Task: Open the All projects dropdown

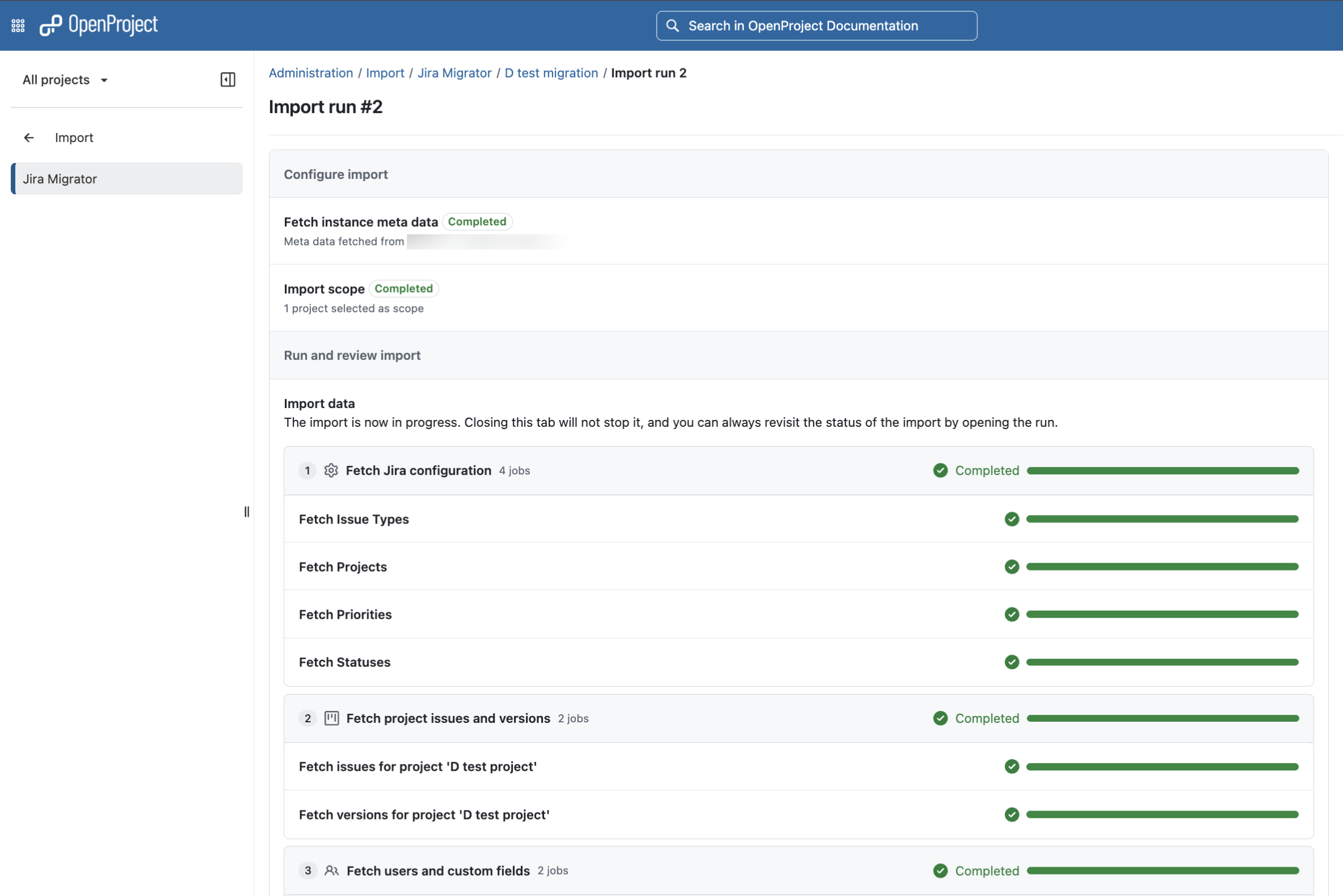Action: 65,80
